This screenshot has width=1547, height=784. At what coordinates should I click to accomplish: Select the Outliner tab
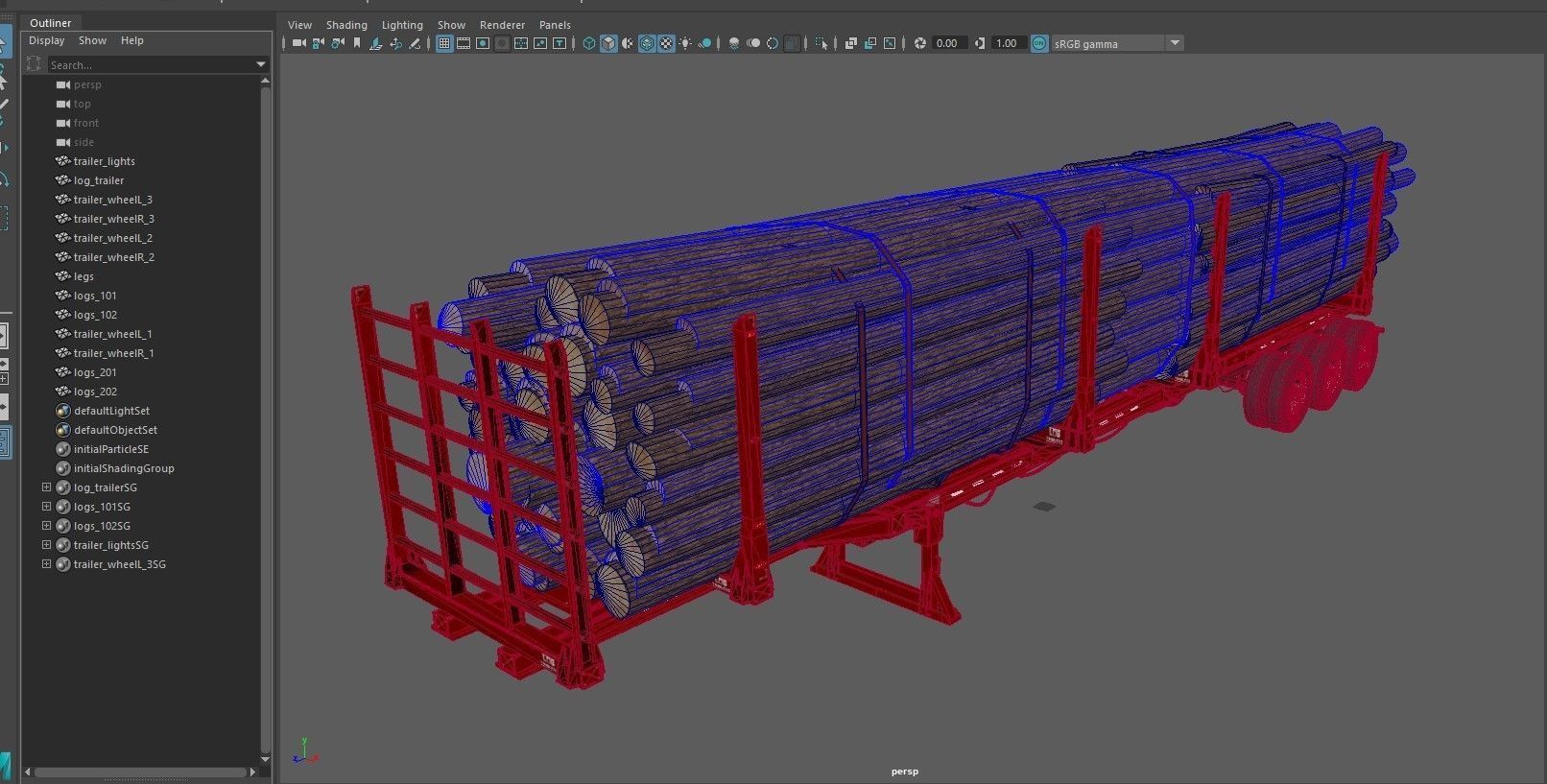[x=51, y=22]
